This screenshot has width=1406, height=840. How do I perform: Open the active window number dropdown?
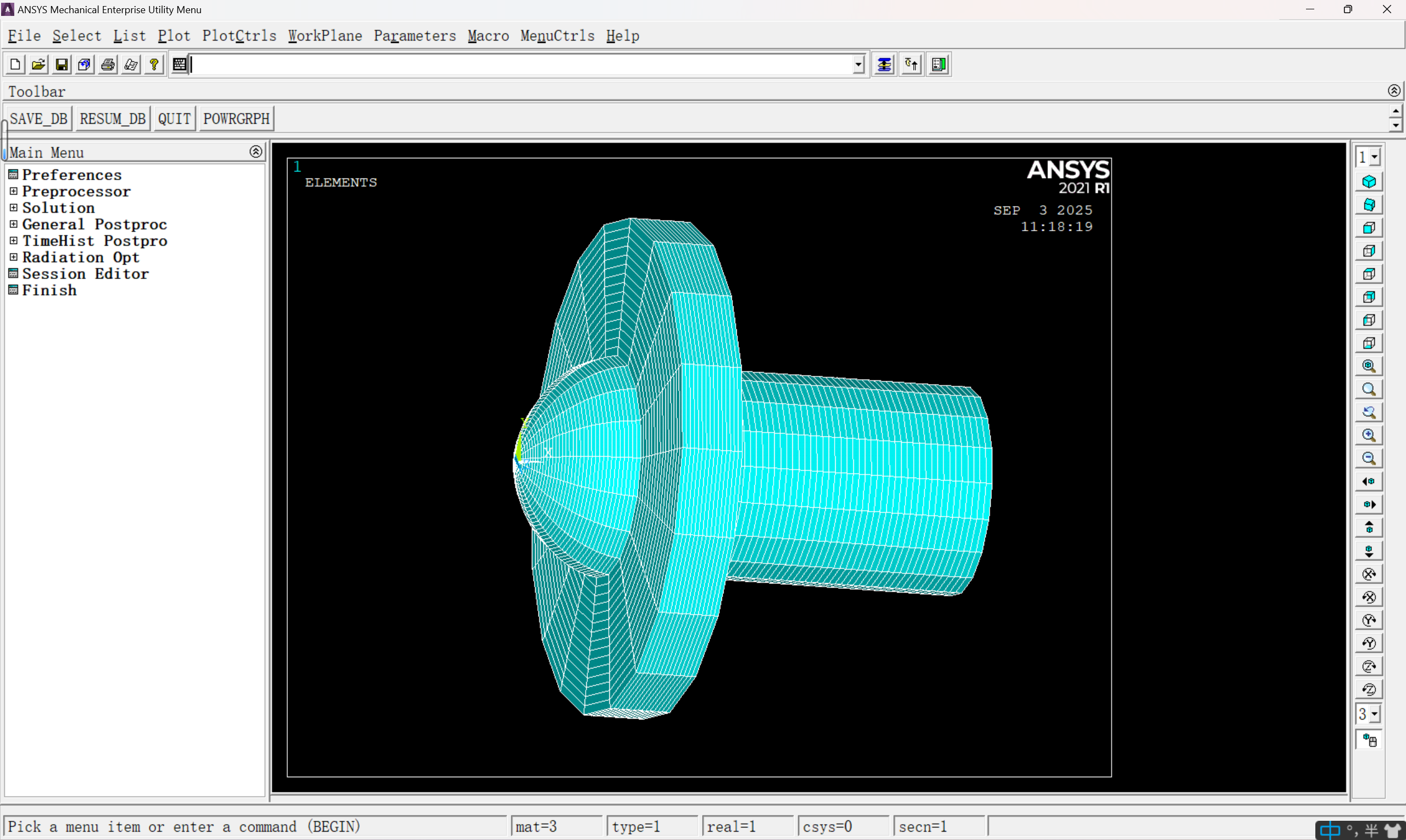[x=1374, y=157]
